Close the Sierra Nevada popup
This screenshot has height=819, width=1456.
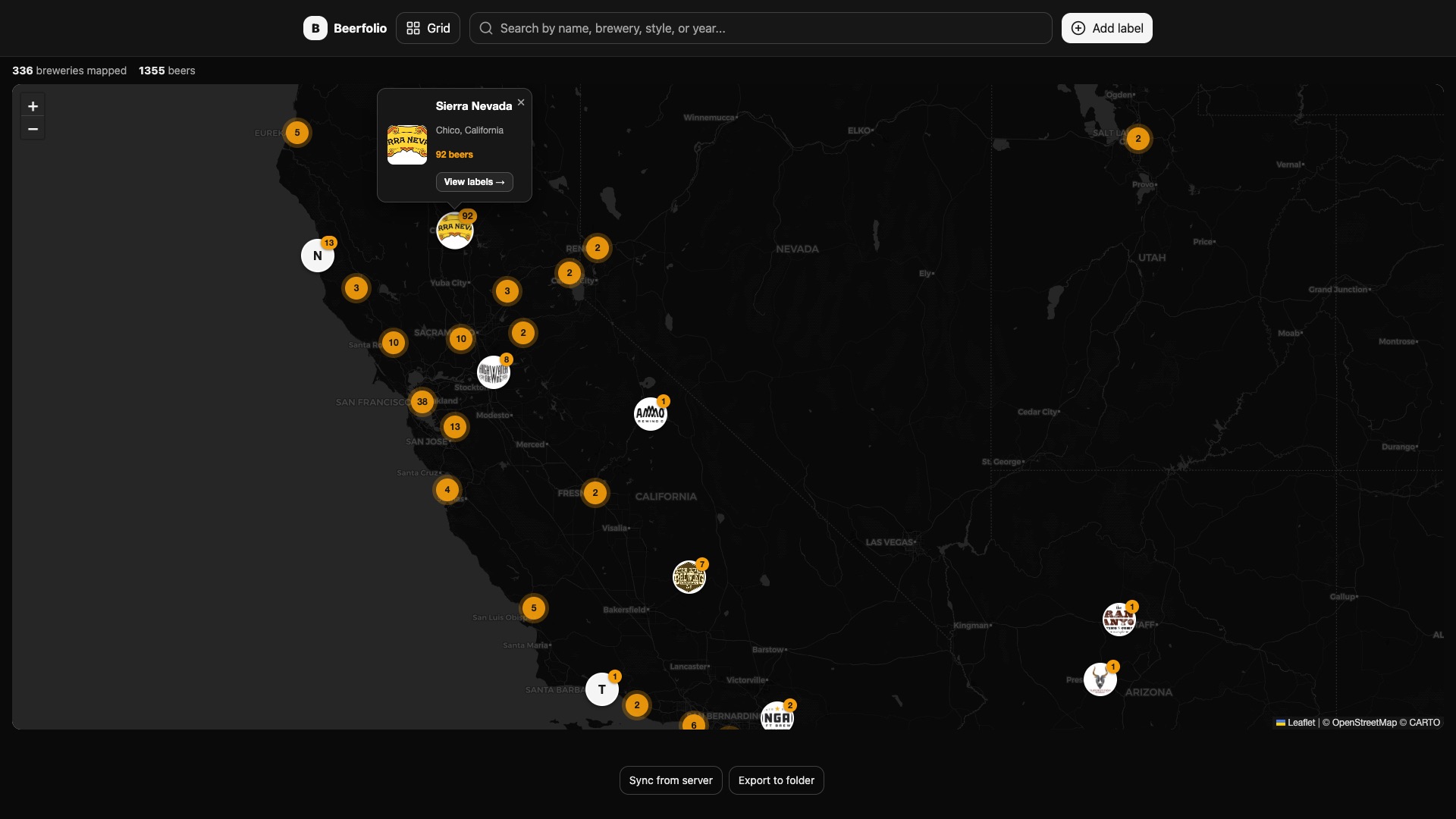coord(521,102)
